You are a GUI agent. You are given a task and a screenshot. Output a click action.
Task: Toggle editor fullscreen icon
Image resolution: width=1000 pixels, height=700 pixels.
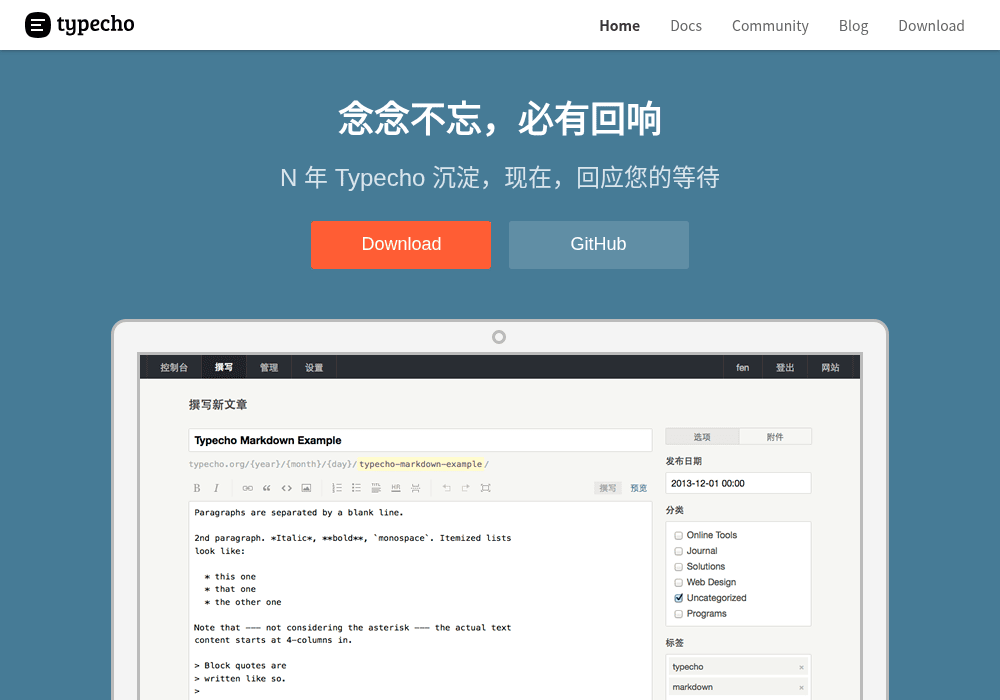[x=485, y=488]
